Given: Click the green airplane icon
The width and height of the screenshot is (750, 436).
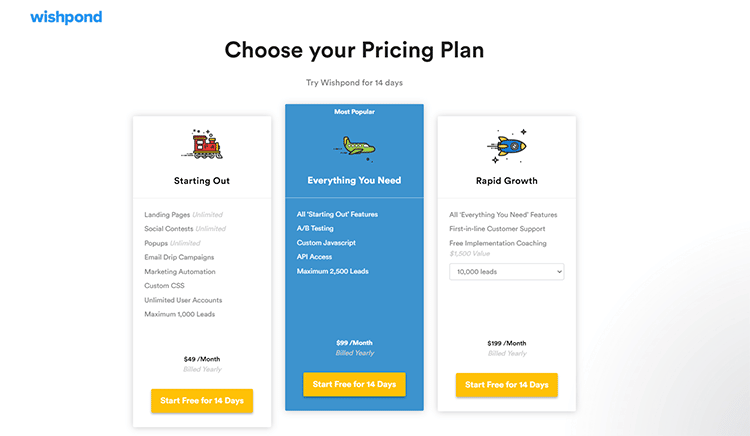Looking at the screenshot, I should (354, 146).
